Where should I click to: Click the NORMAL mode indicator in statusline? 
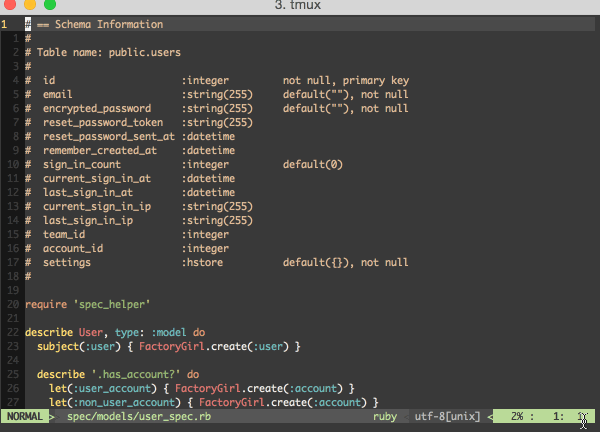point(24,416)
